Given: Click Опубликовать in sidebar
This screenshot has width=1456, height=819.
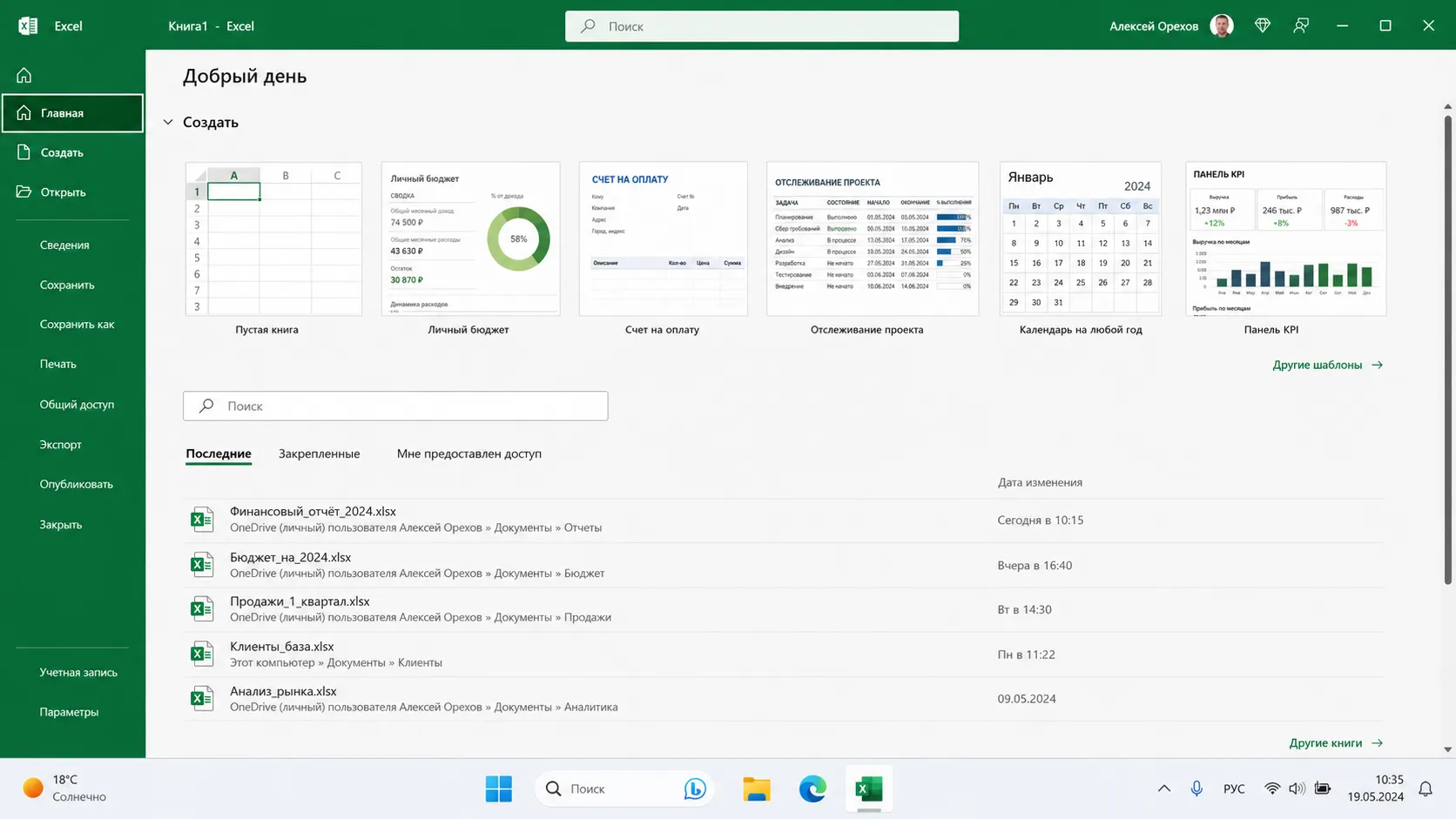Looking at the screenshot, I should (x=76, y=484).
